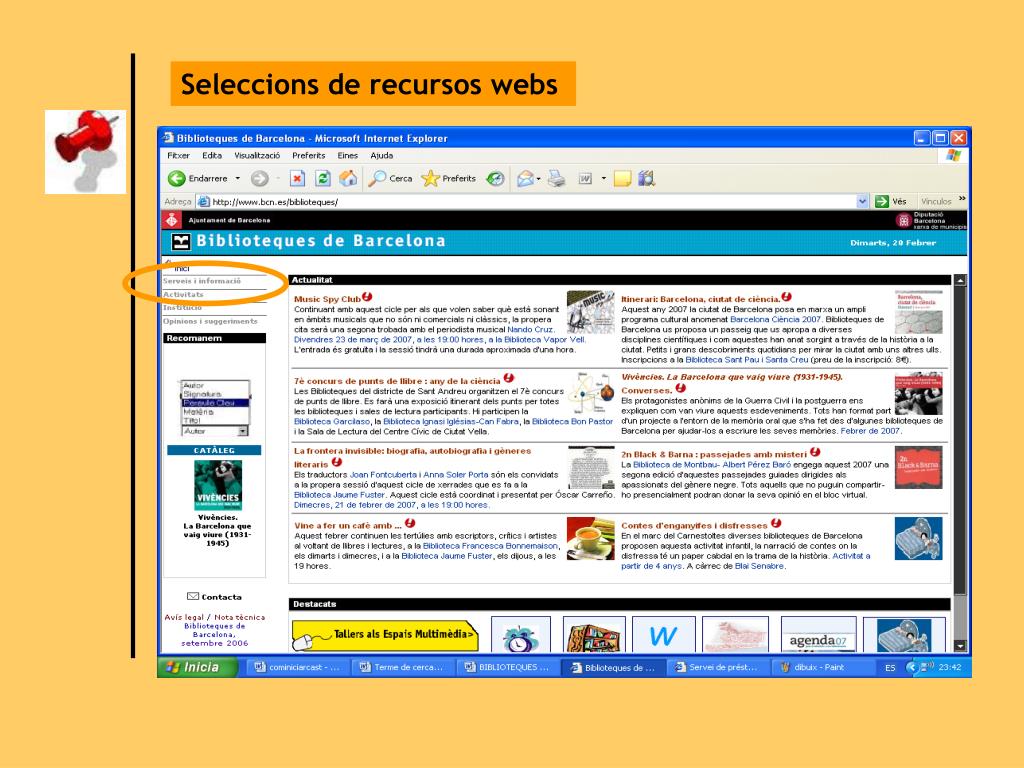Expand toolbar overflow chevron beside Vincles
The image size is (1024, 768).
[961, 199]
